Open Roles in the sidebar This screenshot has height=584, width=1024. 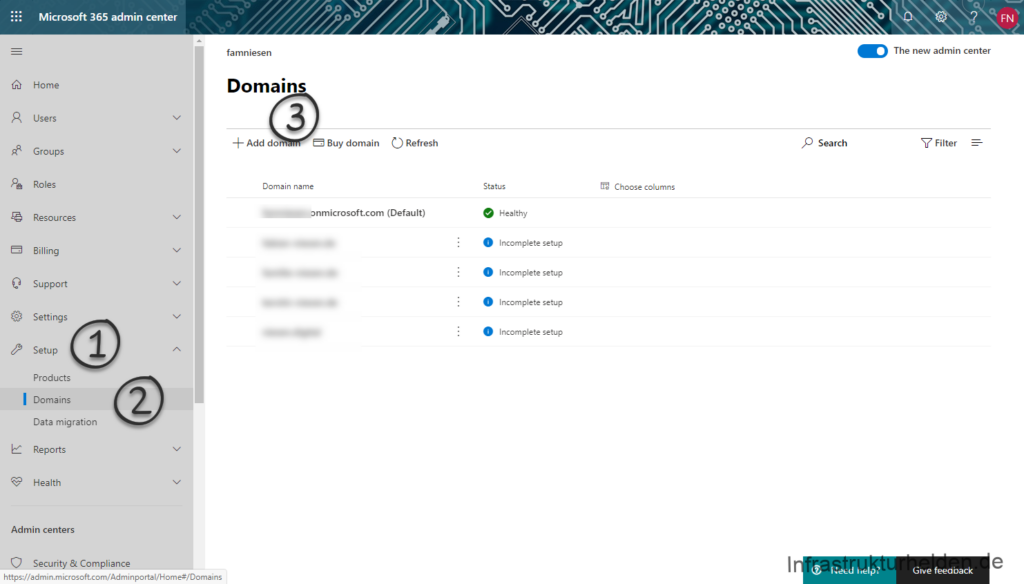(x=44, y=184)
